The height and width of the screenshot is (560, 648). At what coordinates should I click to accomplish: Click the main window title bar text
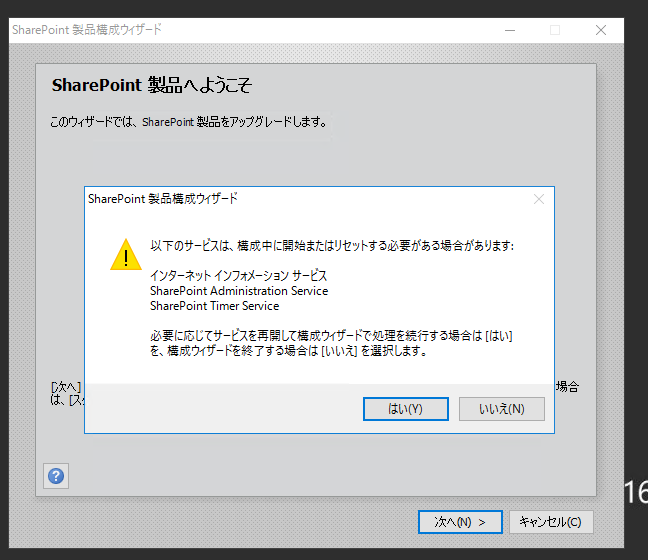coord(87,30)
